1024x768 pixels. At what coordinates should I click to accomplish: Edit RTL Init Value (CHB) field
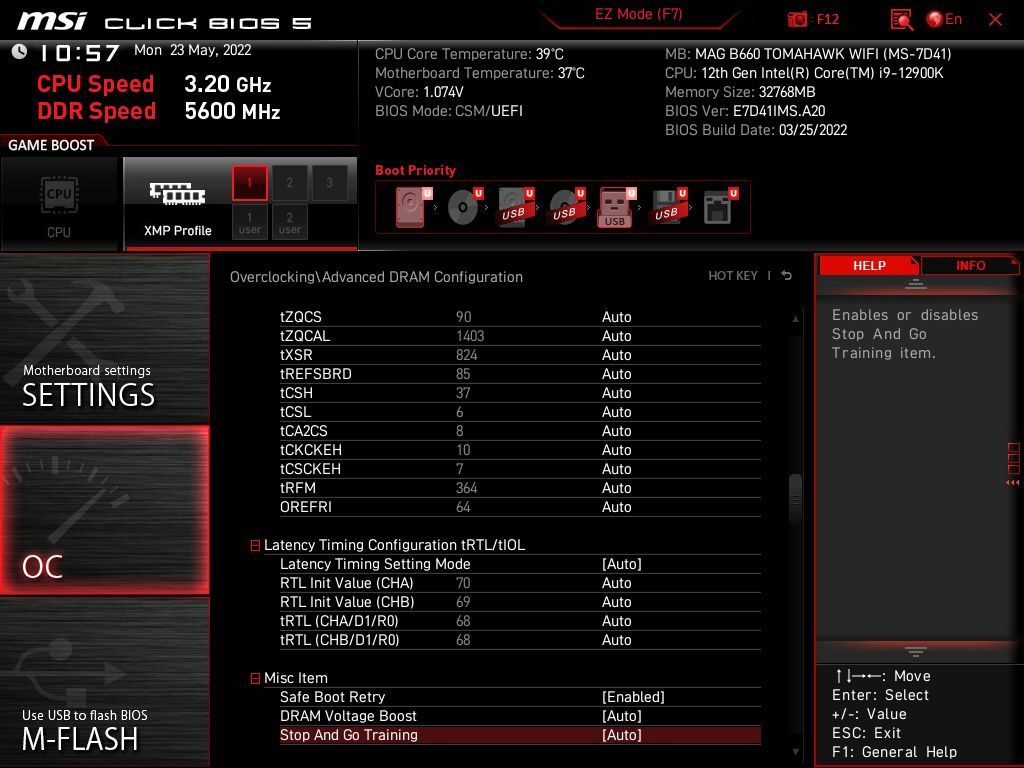[616, 602]
